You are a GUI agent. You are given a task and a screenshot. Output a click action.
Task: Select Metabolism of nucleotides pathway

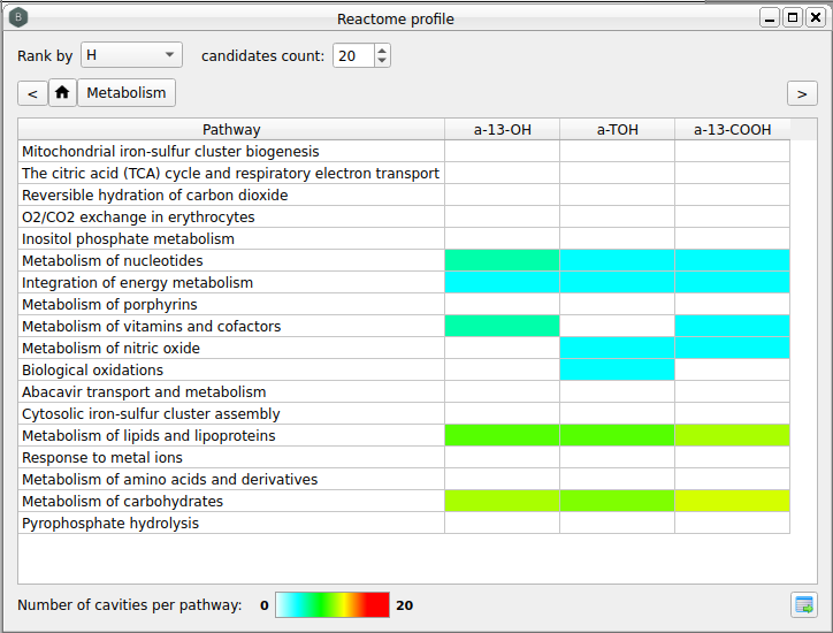(x=231, y=261)
